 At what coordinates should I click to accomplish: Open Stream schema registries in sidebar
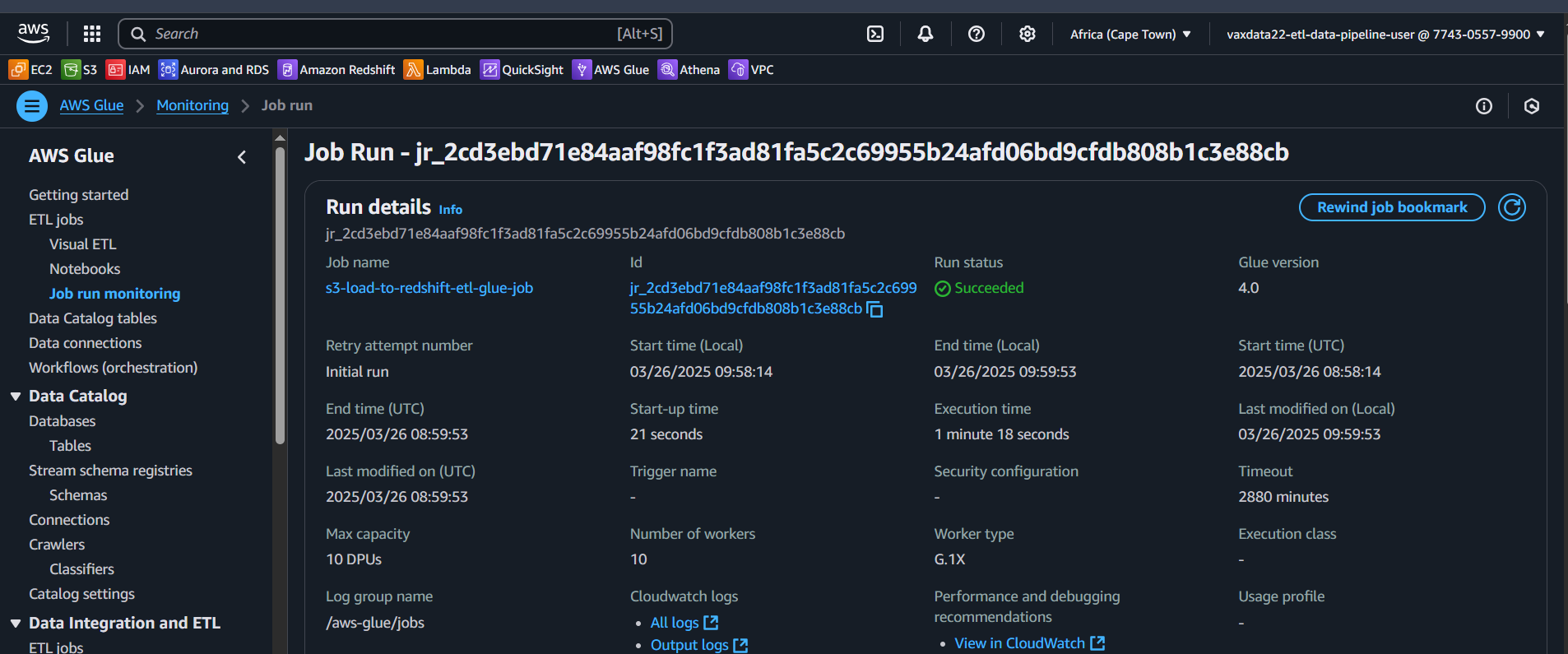pos(110,471)
